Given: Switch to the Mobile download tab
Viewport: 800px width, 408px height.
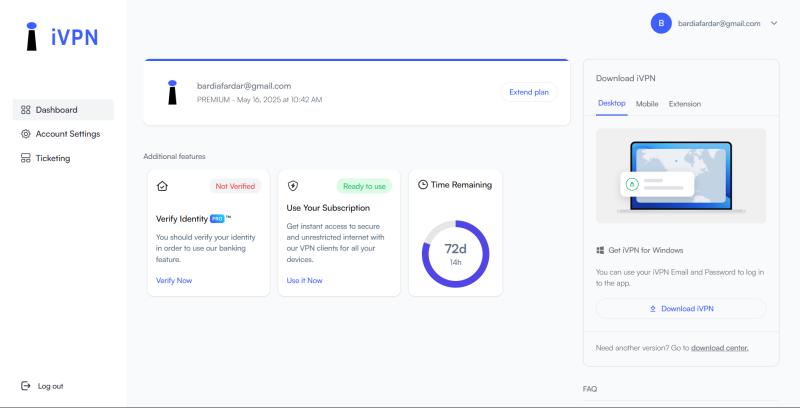Looking at the screenshot, I should pyautogui.click(x=647, y=104).
